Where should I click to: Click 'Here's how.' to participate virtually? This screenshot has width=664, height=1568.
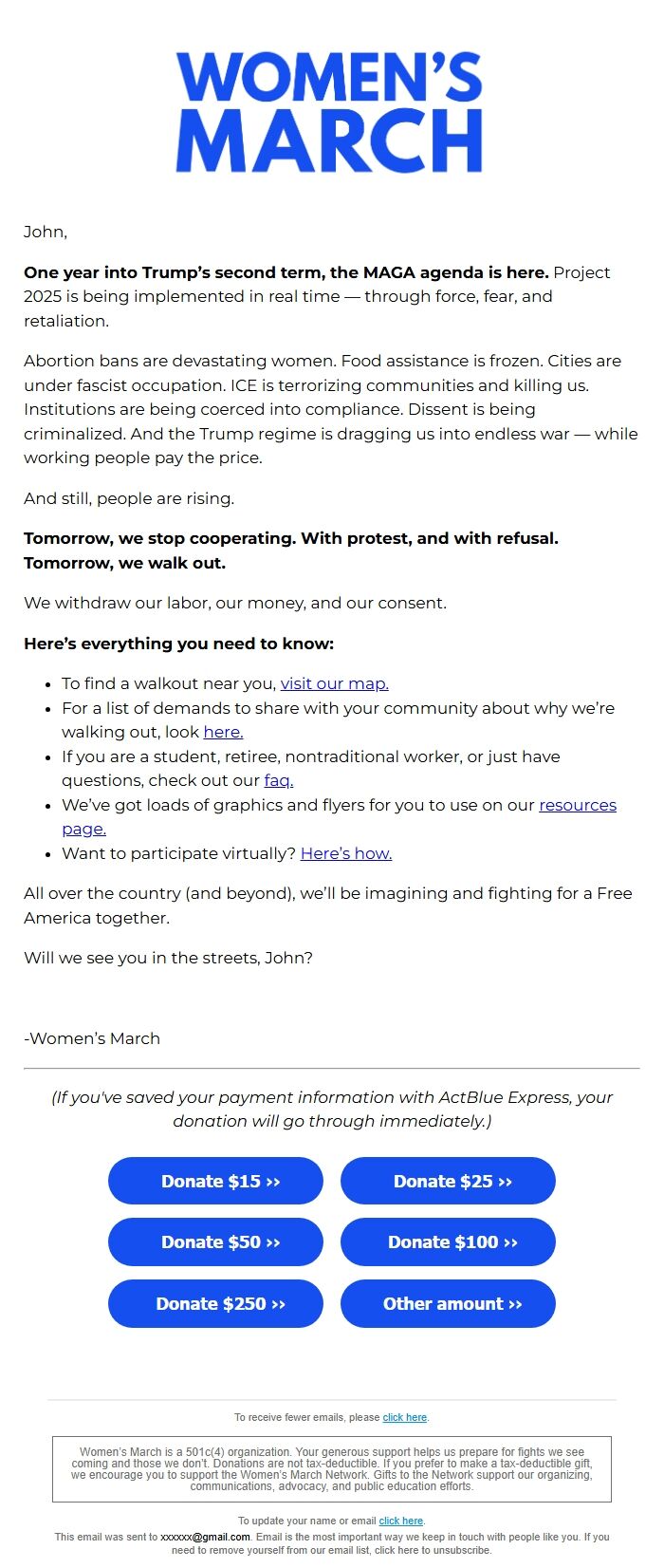coord(346,853)
